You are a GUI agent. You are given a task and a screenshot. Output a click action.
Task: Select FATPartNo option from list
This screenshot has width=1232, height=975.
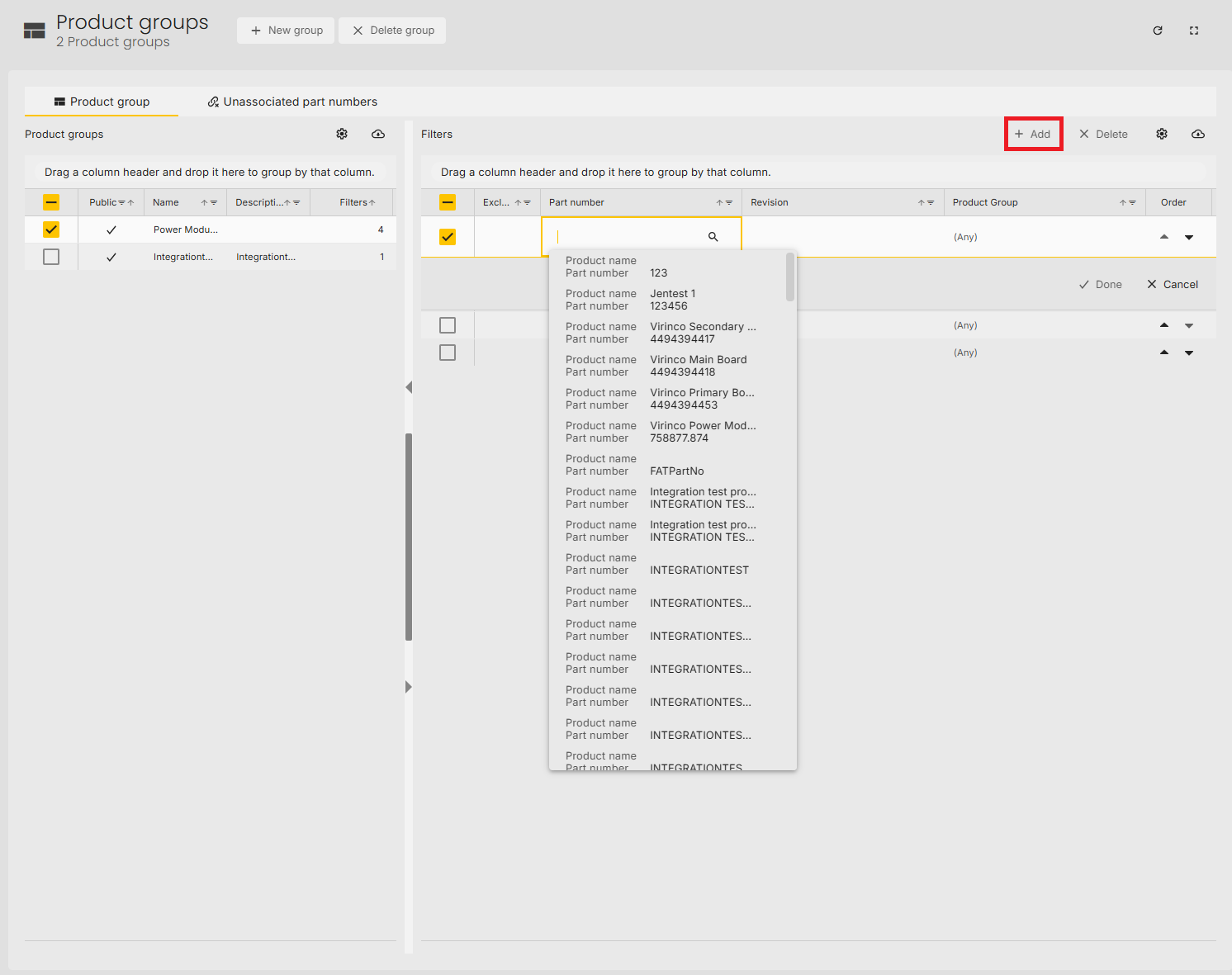[x=667, y=465]
